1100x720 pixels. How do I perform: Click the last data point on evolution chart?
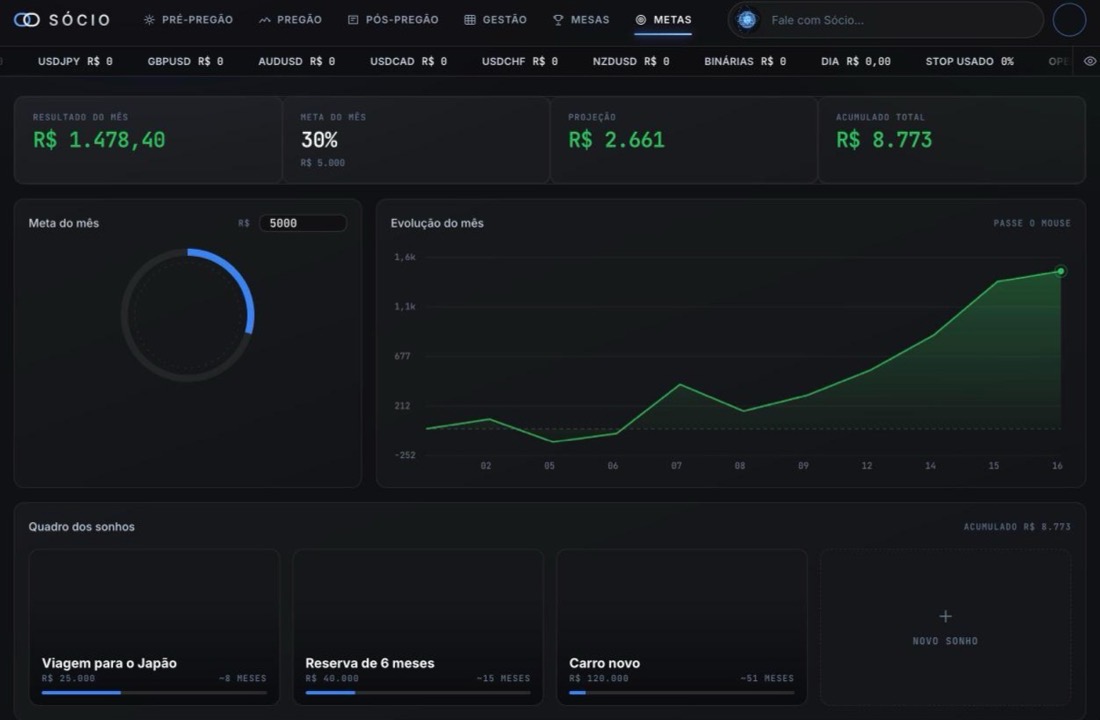(x=1061, y=271)
